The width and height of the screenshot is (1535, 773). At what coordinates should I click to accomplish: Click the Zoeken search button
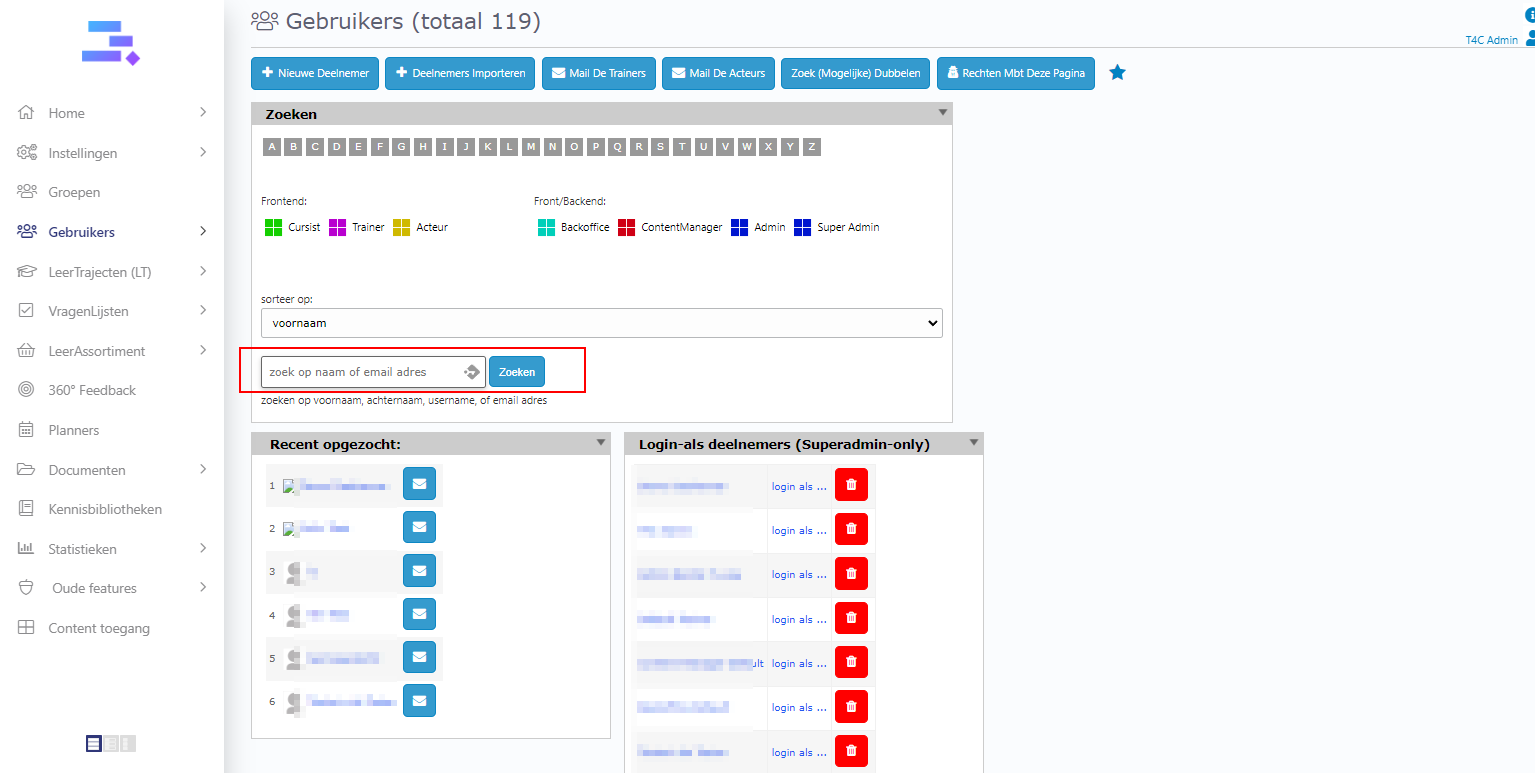pos(517,372)
